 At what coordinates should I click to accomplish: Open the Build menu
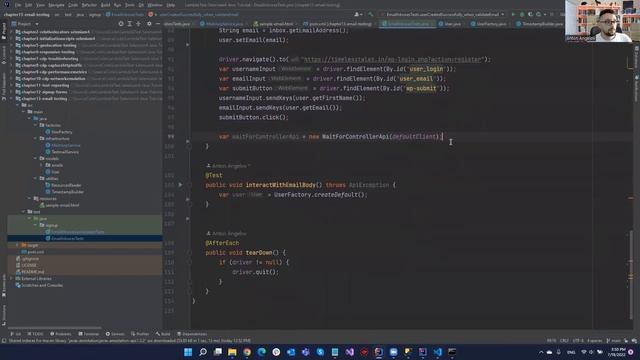pyautogui.click(x=105, y=5)
